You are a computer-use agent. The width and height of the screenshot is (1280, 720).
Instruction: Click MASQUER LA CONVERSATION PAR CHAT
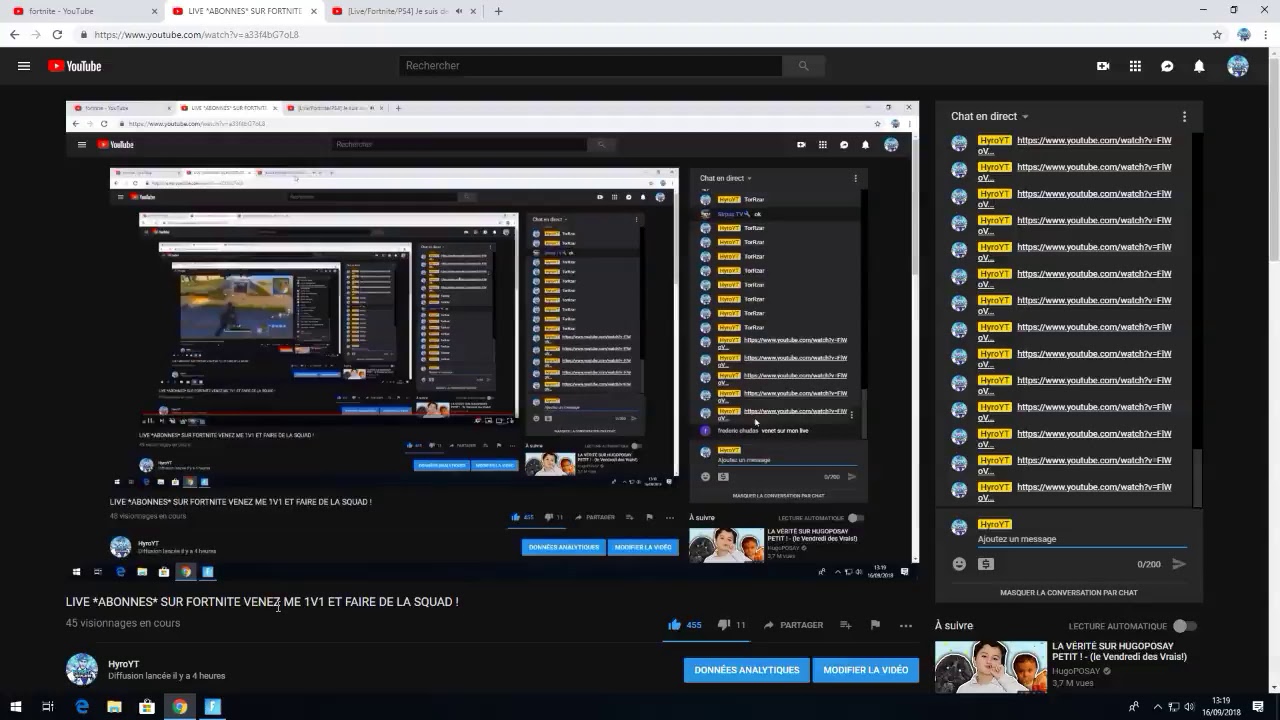pyautogui.click(x=1068, y=592)
